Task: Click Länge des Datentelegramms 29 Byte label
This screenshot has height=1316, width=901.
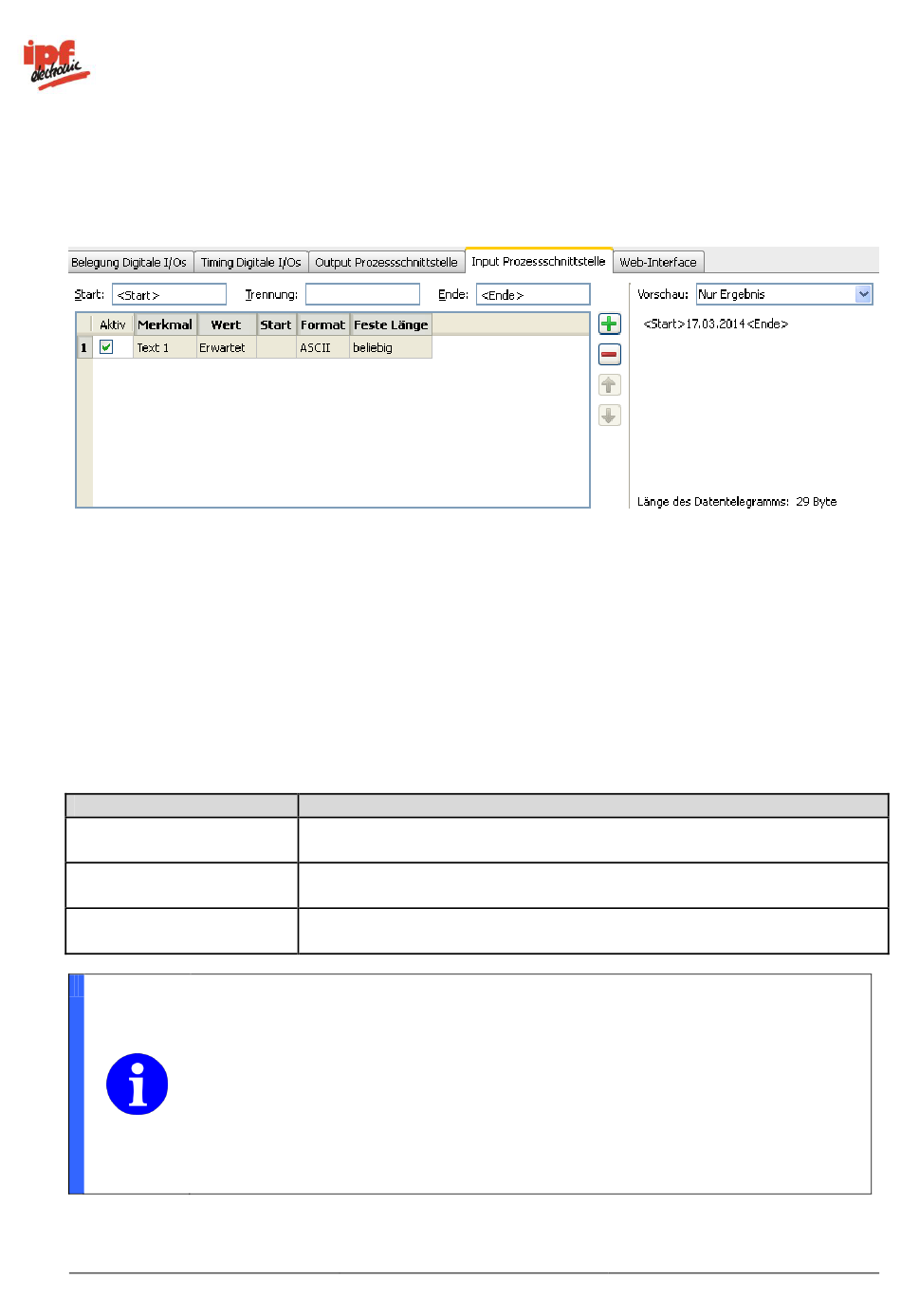Action: (x=737, y=502)
